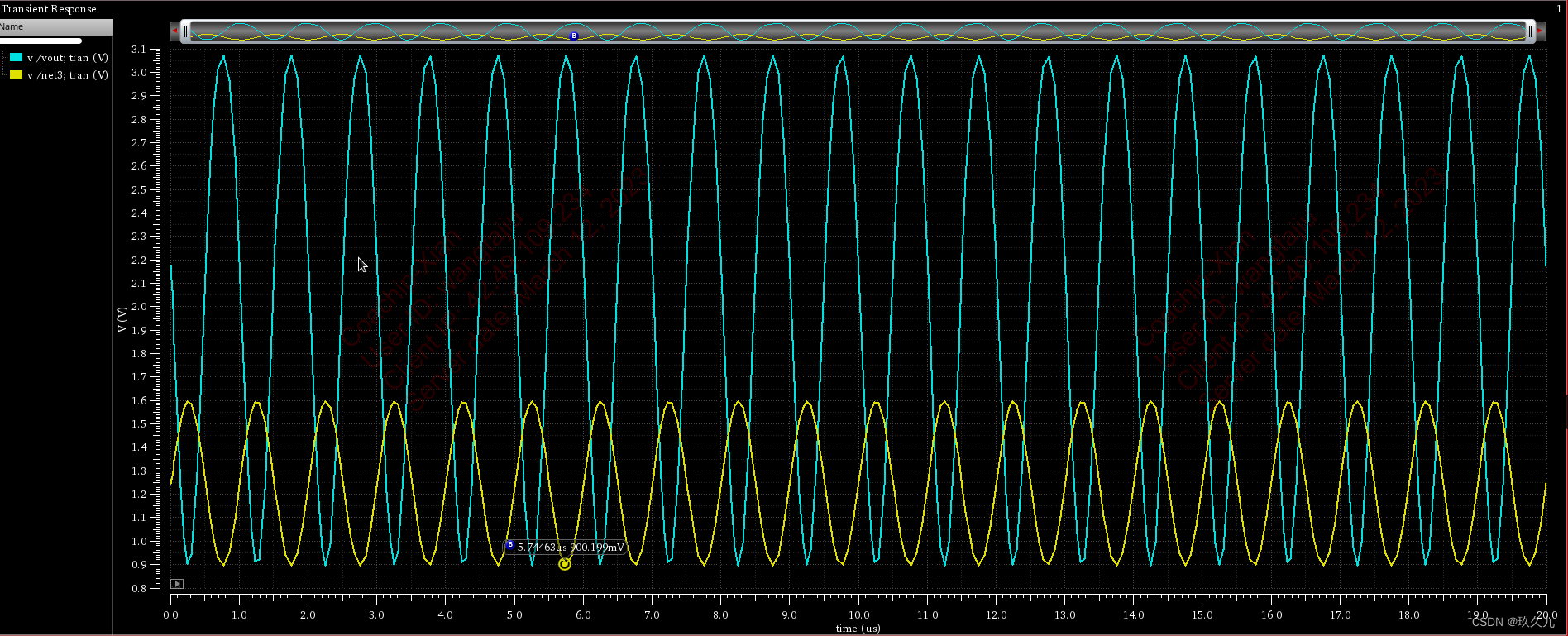Click the x-axis tick label 0.0
Image resolution: width=1568 pixels, height=636 pixels.
[x=170, y=614]
